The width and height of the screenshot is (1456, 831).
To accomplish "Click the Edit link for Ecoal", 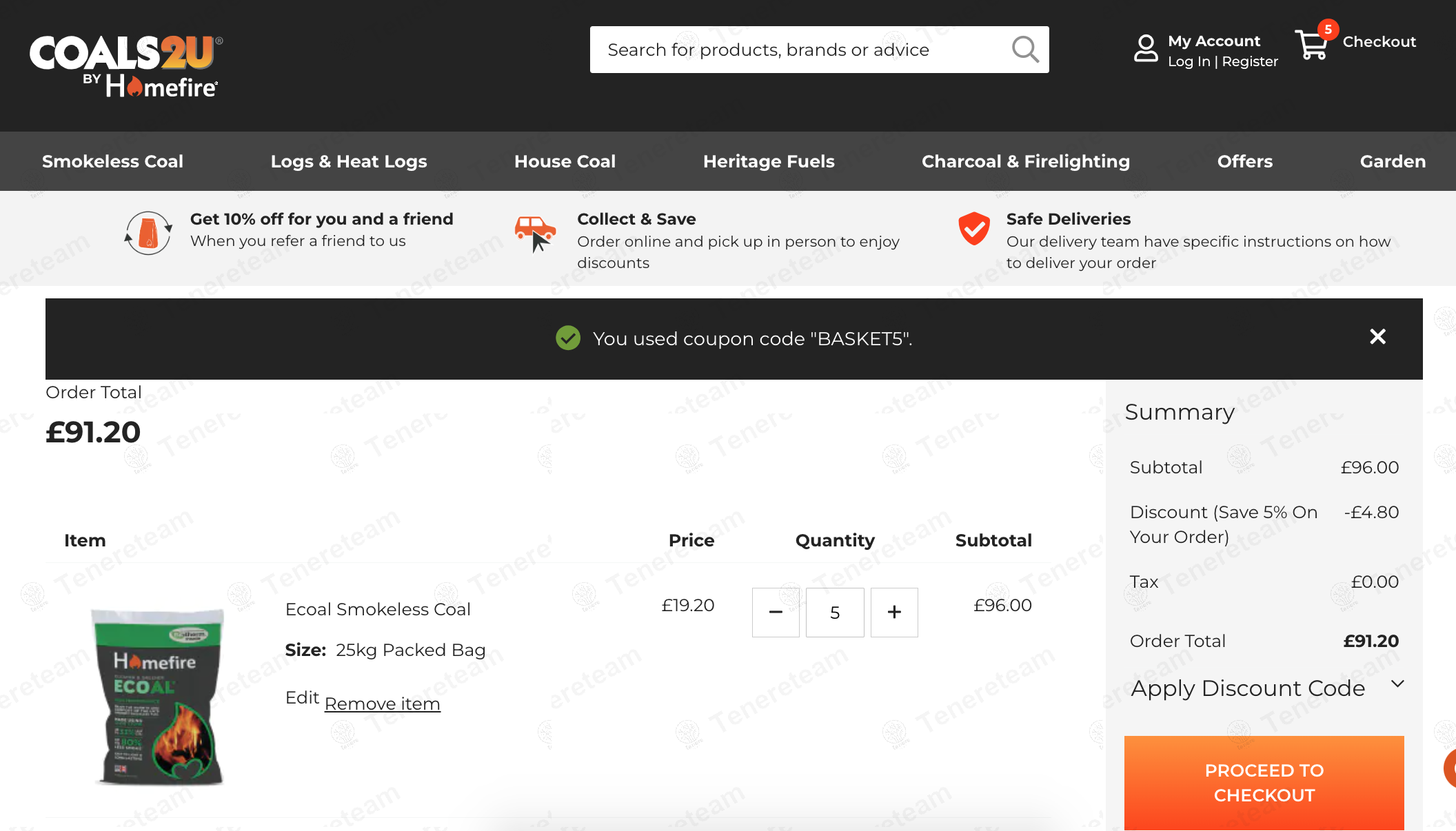I will [x=302, y=697].
